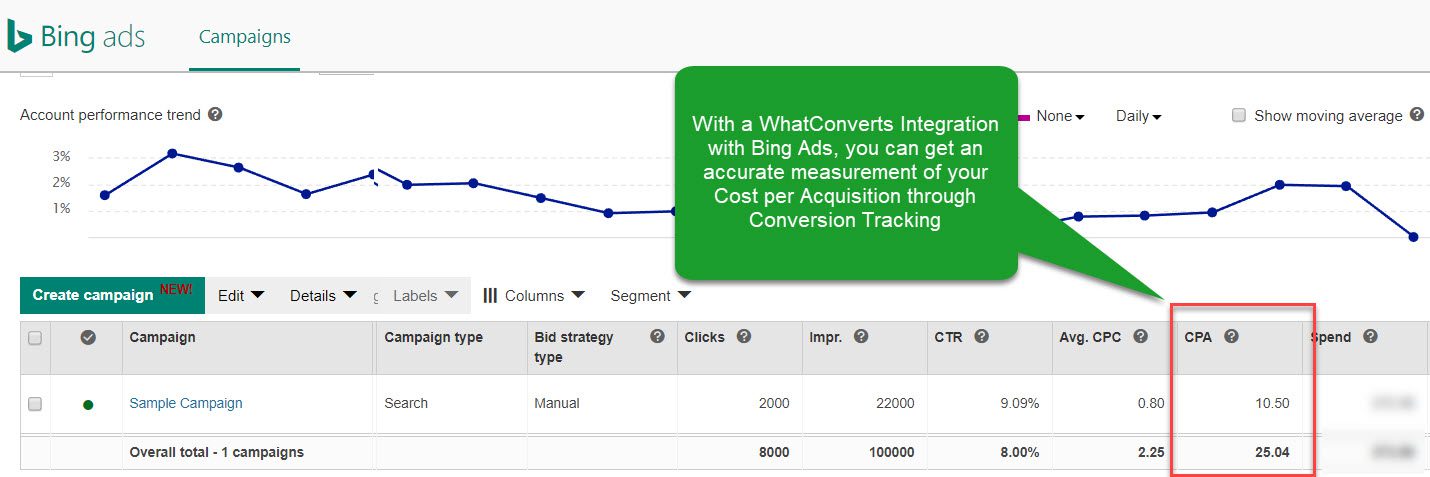Enable Show moving average checkbox

(x=1239, y=115)
